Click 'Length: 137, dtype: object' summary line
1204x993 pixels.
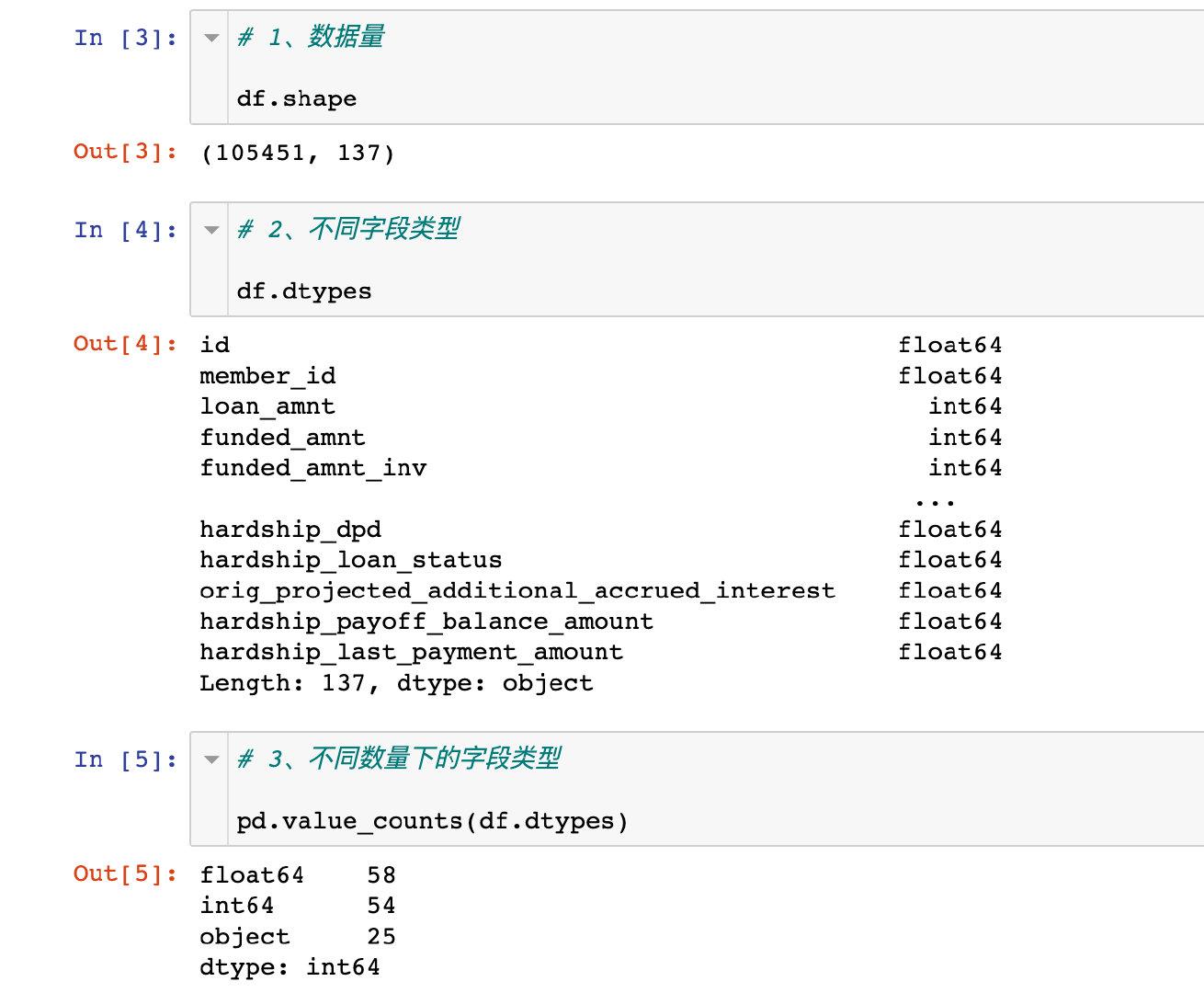tap(396, 683)
